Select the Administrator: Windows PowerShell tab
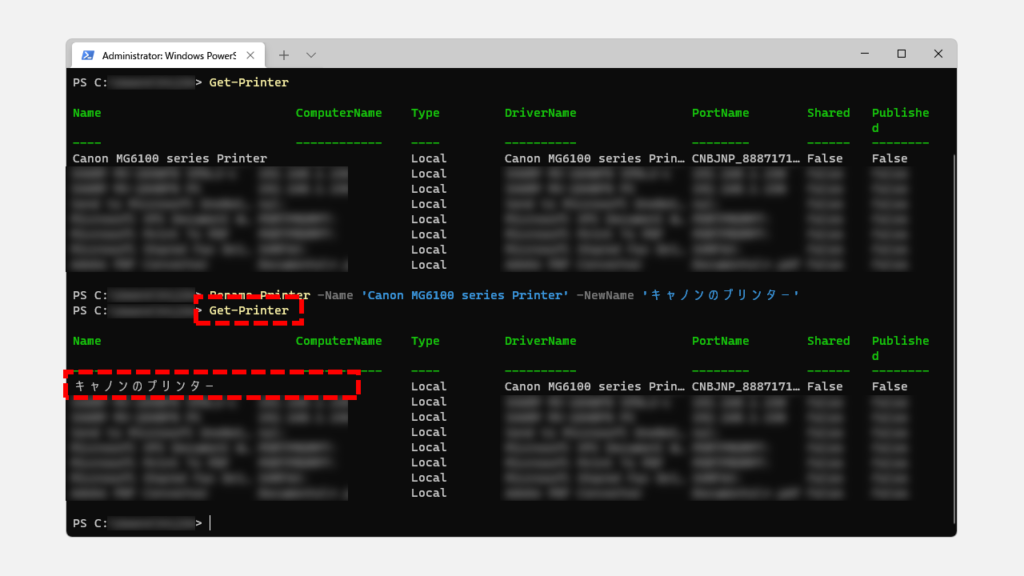This screenshot has width=1024, height=576. pos(165,55)
